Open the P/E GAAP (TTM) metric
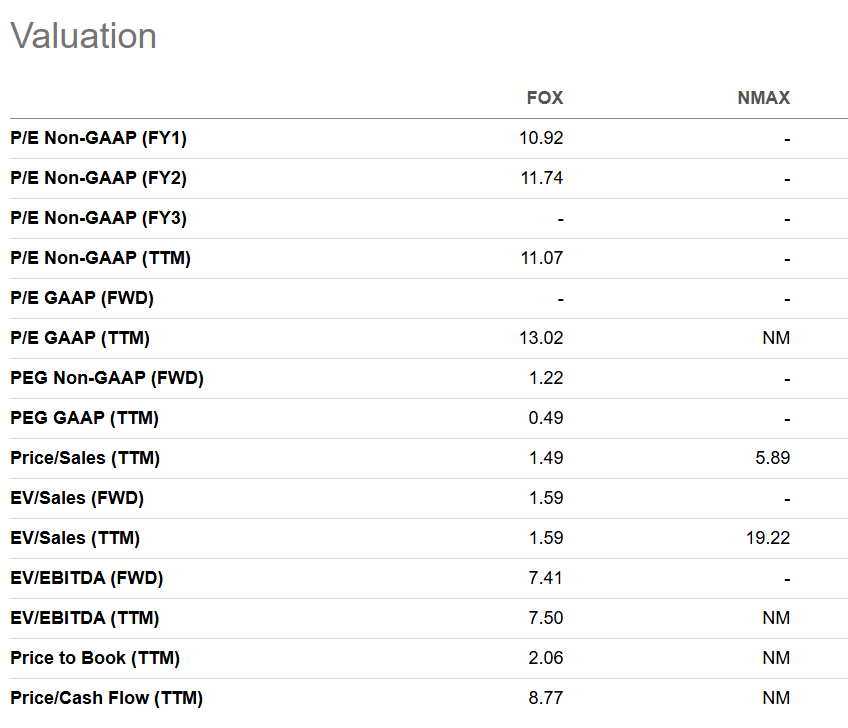This screenshot has width=848, height=728. click(x=80, y=339)
